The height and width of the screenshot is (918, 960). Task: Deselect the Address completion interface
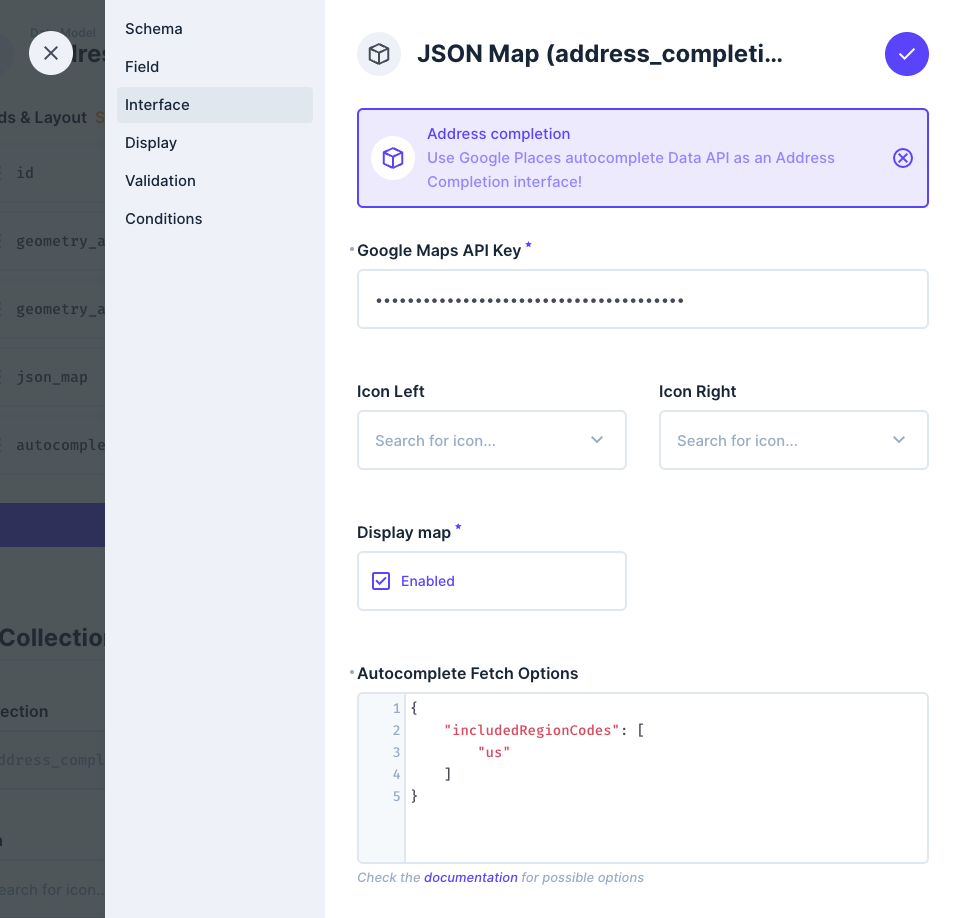(902, 158)
